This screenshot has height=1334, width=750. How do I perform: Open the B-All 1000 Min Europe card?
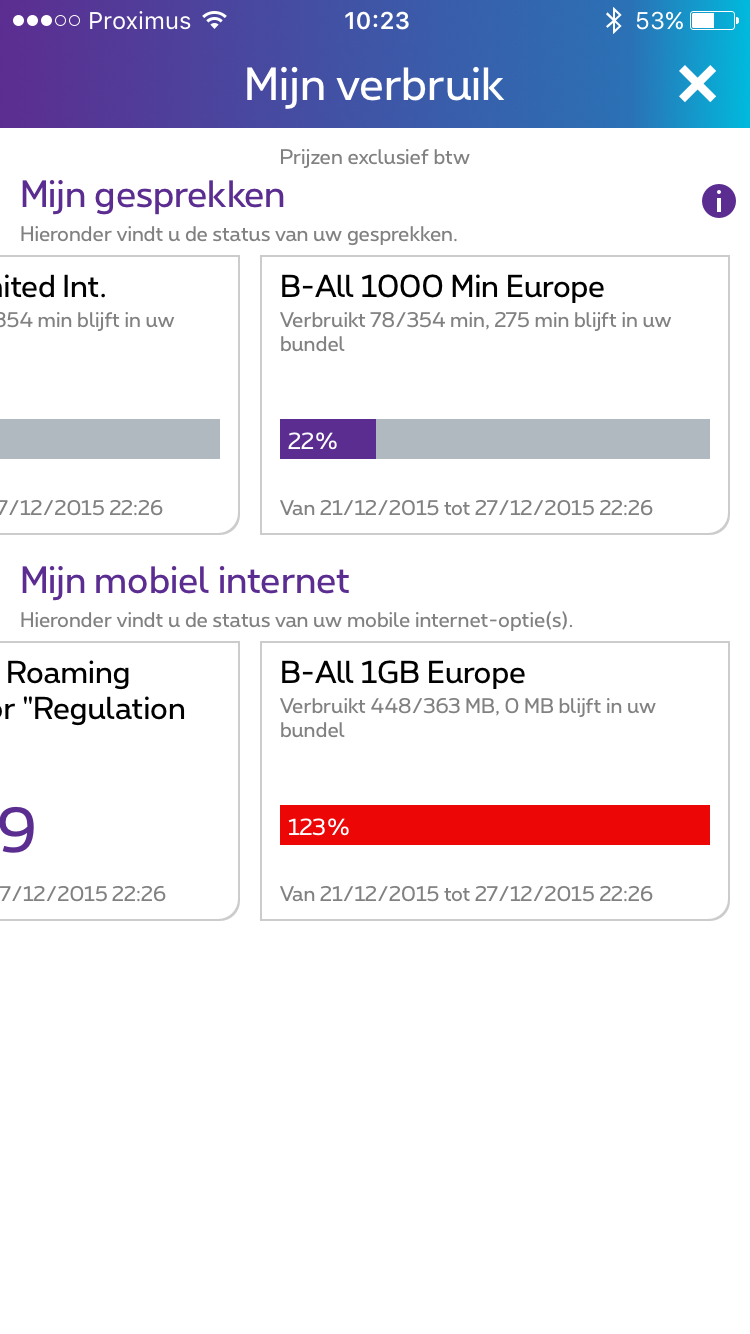494,394
